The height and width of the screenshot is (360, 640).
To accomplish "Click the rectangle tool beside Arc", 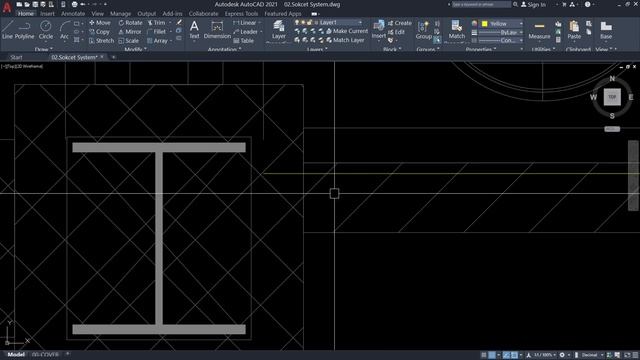I will (77, 23).
